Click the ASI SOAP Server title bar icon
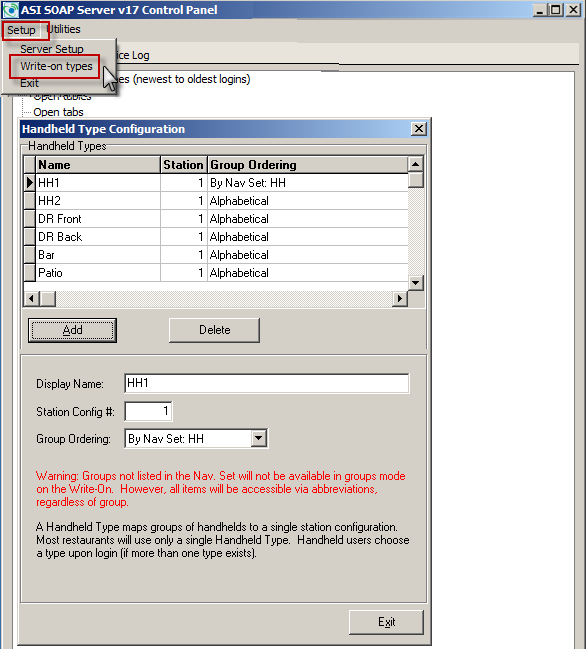 10,9
